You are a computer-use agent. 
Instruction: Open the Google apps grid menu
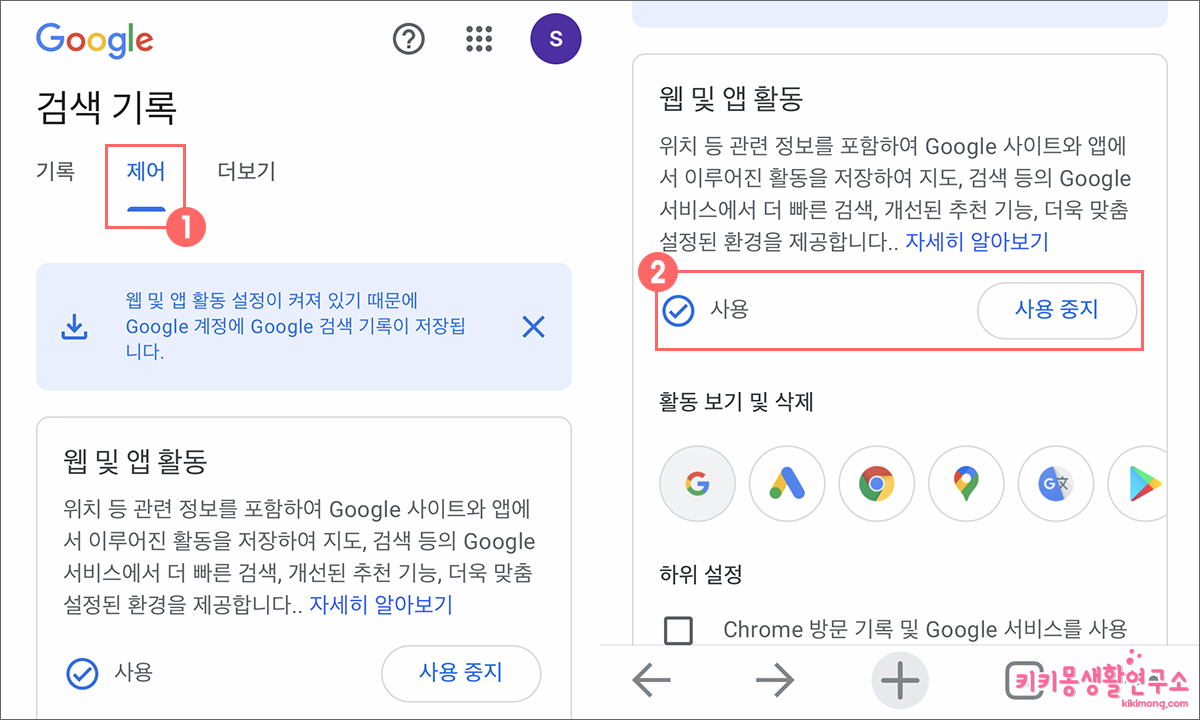479,39
